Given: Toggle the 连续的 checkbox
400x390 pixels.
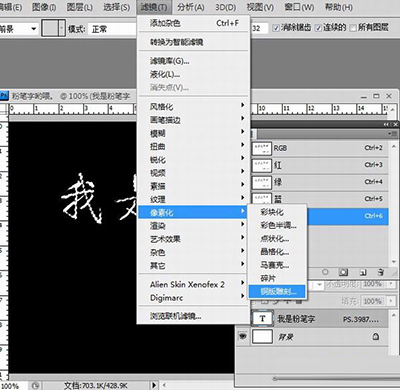Looking at the screenshot, I should tap(318, 28).
